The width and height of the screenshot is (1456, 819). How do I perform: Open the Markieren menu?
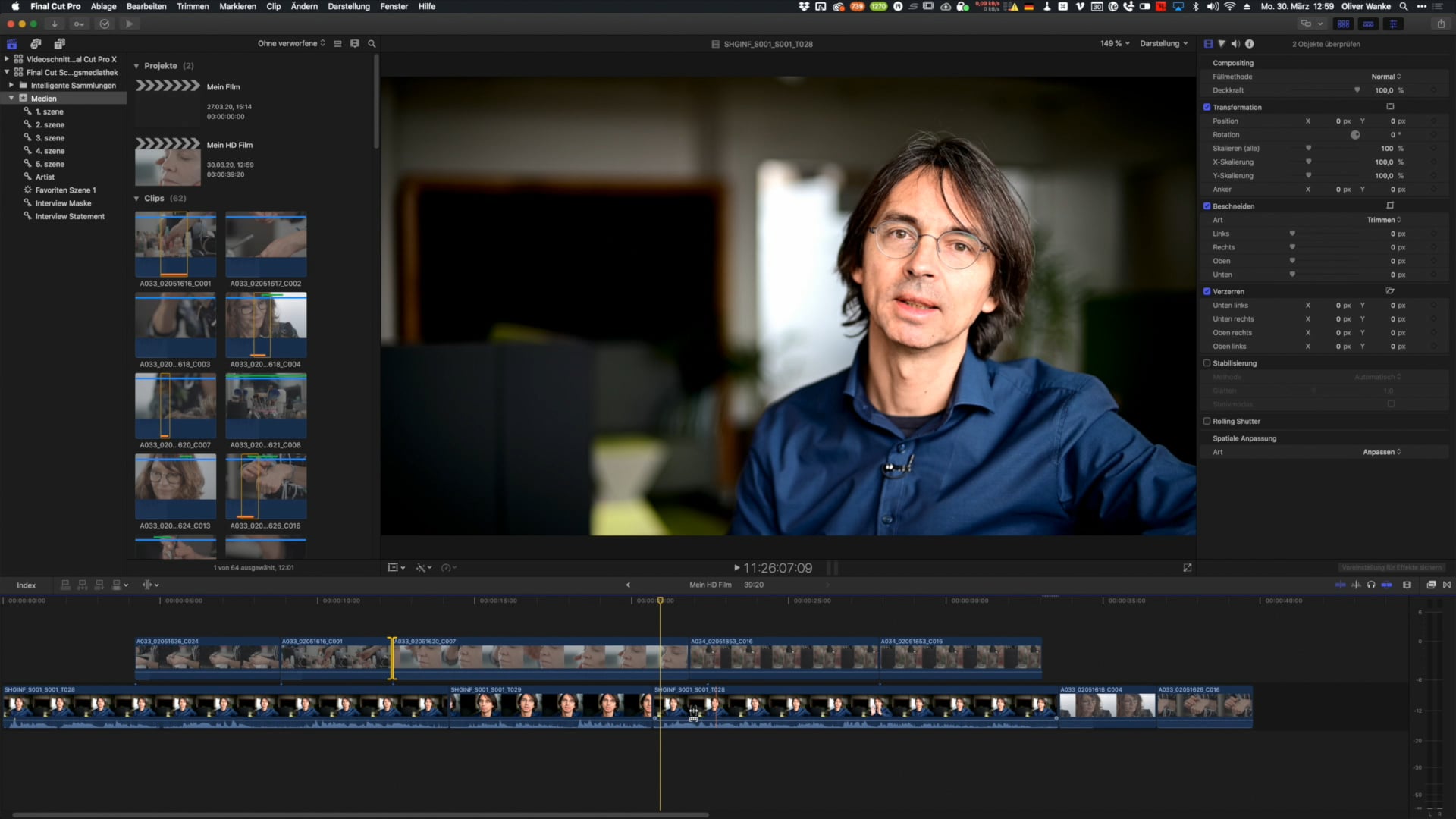click(237, 6)
